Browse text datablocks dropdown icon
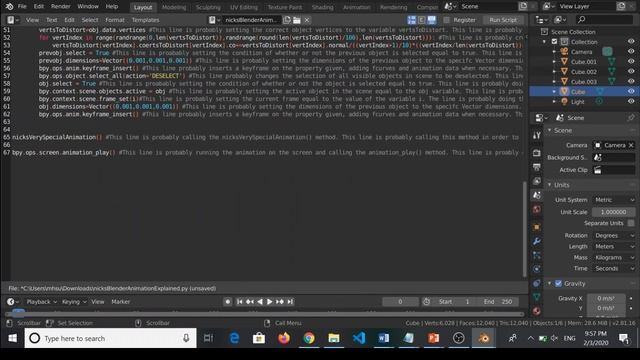This screenshot has height=360, width=640. coord(214,20)
